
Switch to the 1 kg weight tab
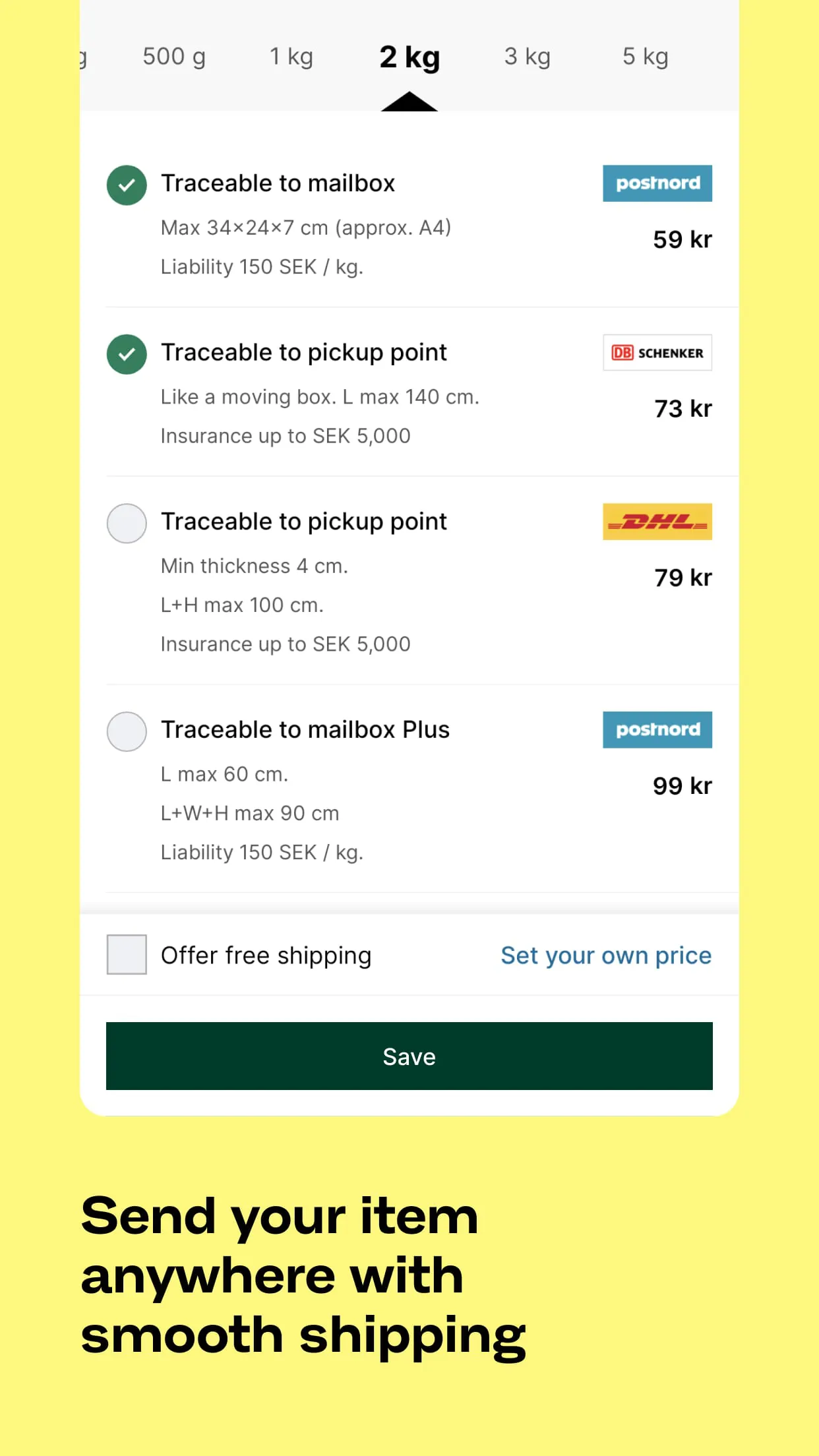tap(291, 57)
